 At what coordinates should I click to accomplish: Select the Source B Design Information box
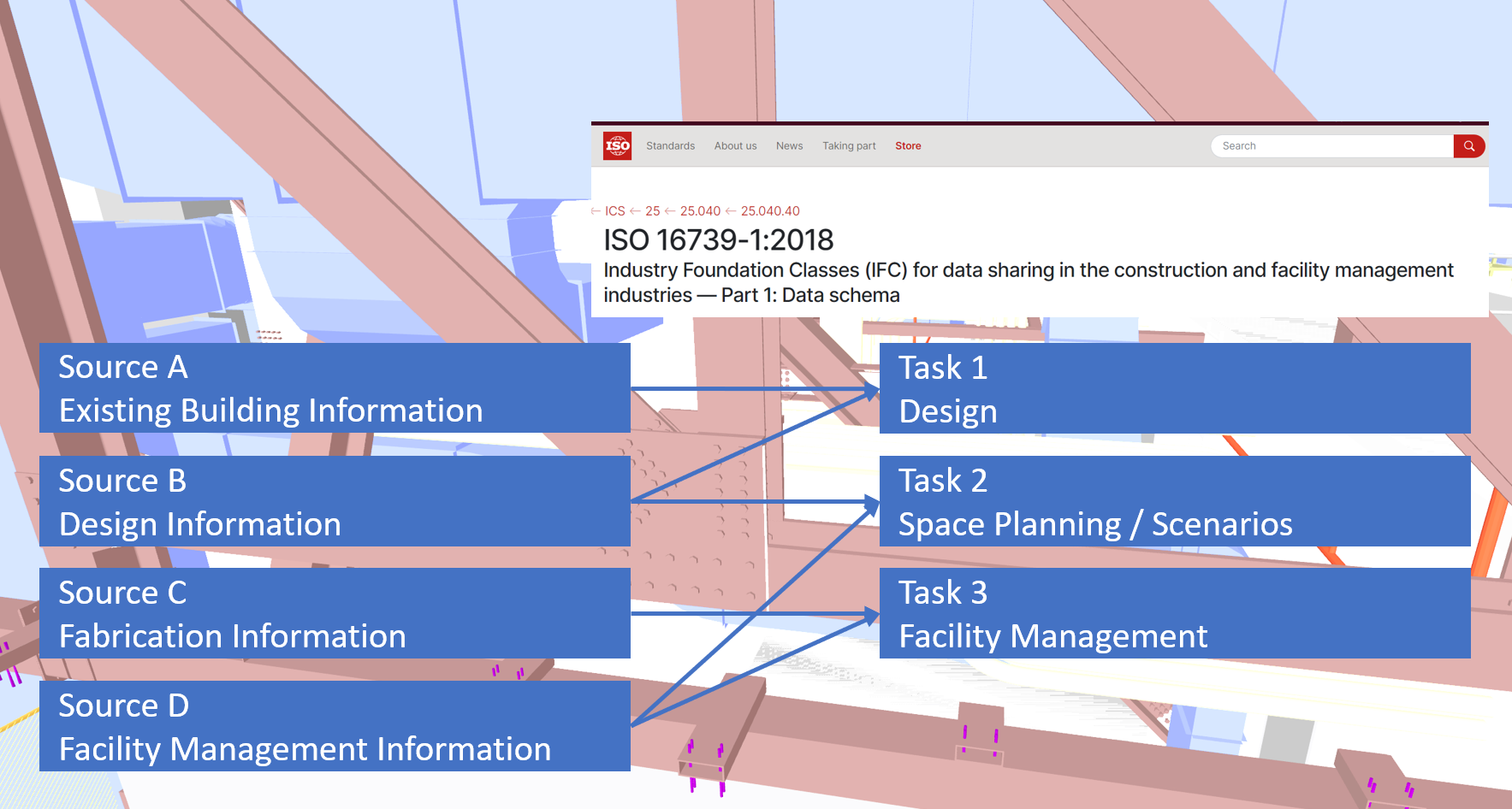pyautogui.click(x=335, y=501)
